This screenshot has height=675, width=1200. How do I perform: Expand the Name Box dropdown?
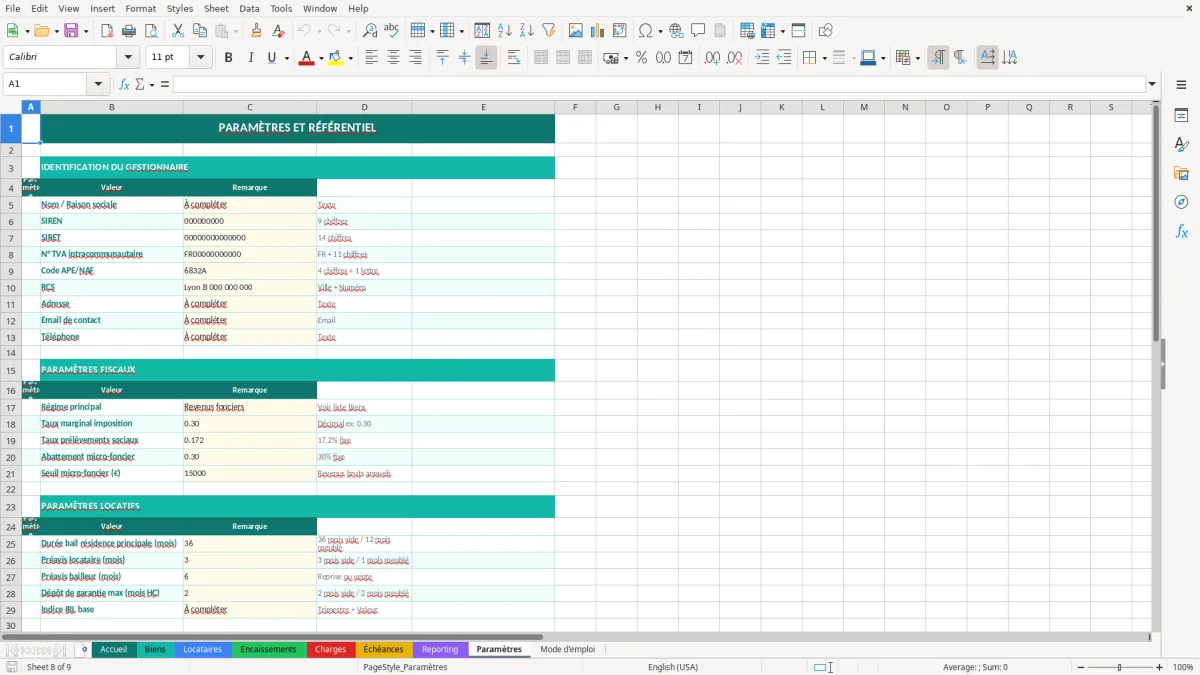[x=98, y=84]
